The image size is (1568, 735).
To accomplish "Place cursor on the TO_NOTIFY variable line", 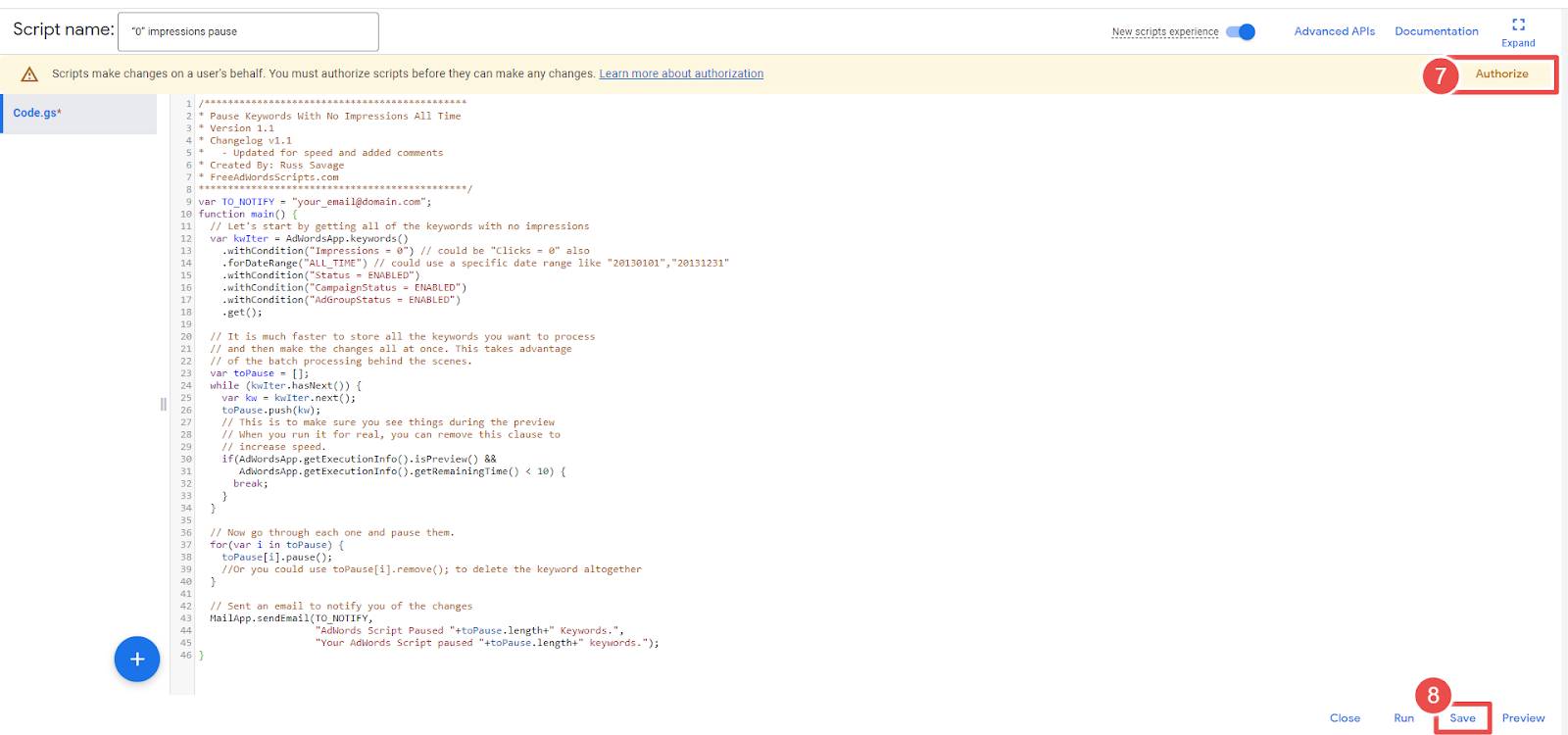I will pyautogui.click(x=314, y=202).
